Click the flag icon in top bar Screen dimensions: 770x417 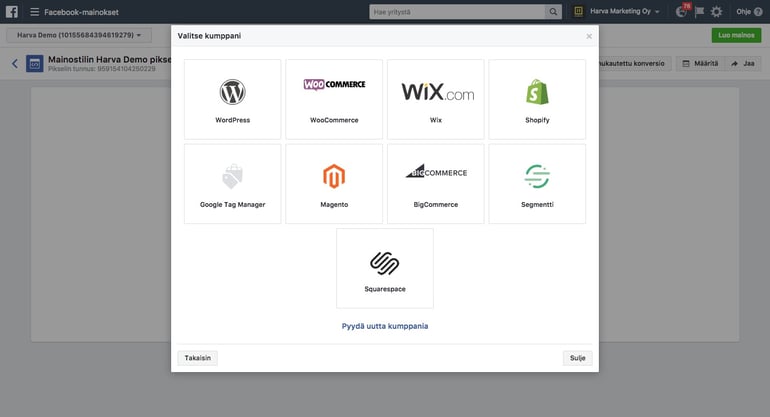click(699, 11)
